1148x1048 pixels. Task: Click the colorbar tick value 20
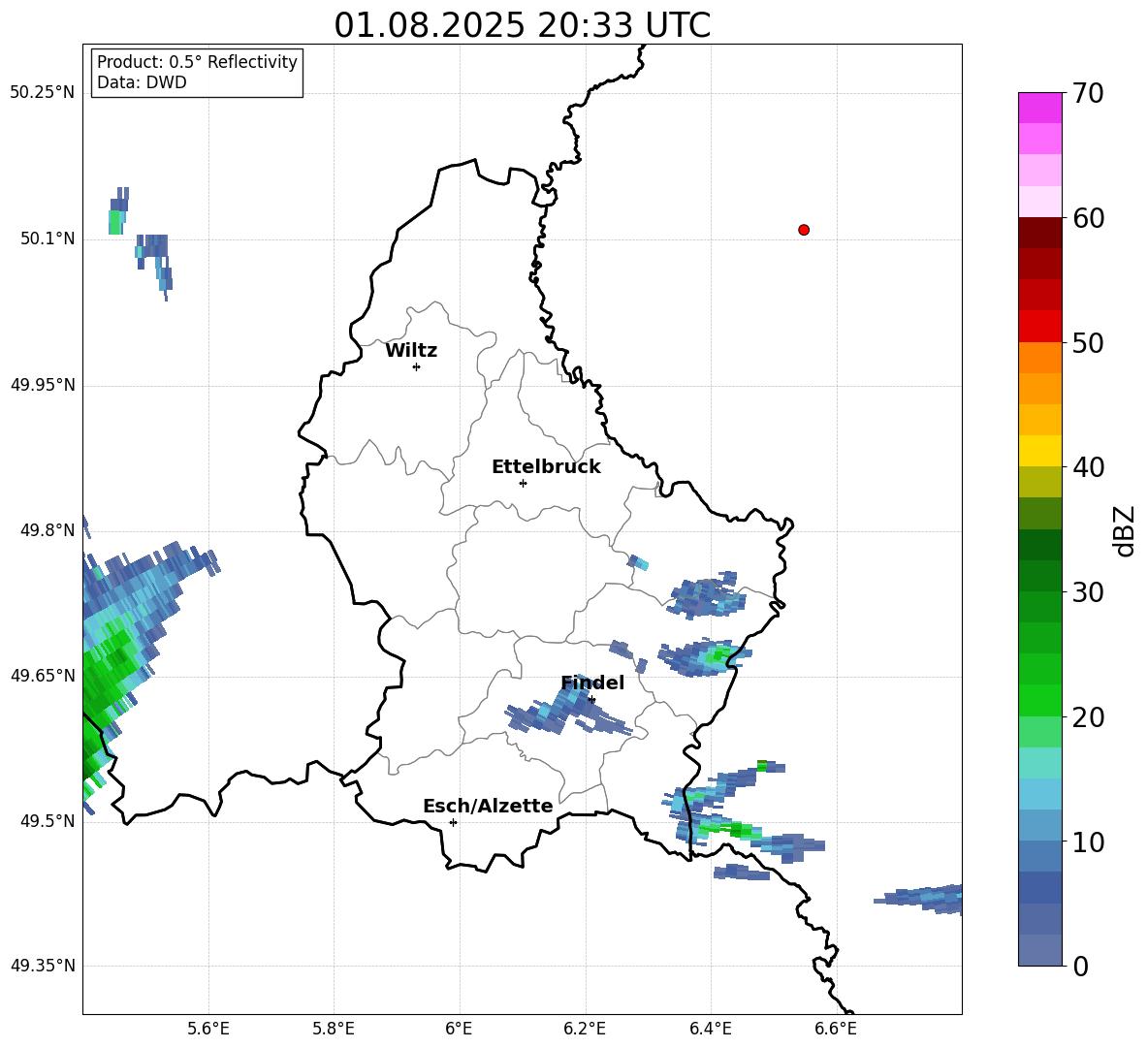[1088, 717]
